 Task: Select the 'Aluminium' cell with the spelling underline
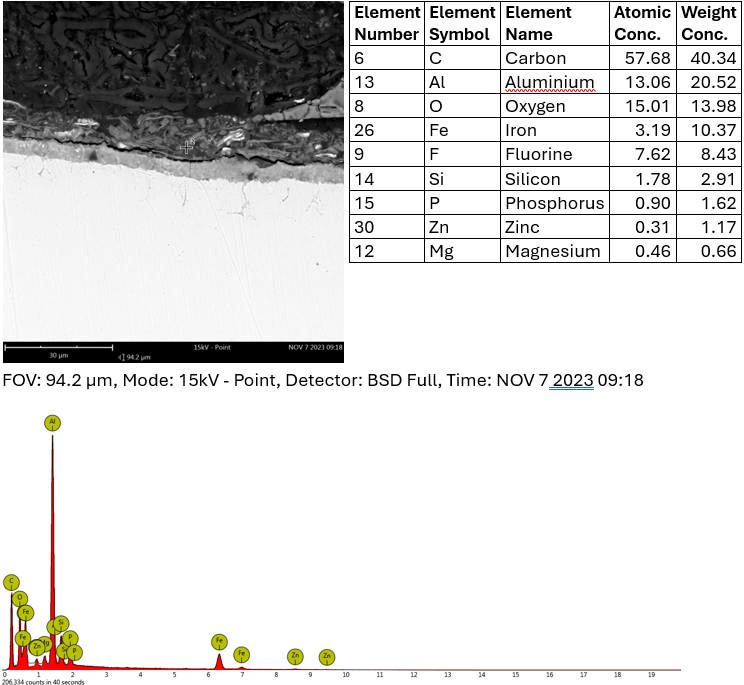pyautogui.click(x=555, y=82)
